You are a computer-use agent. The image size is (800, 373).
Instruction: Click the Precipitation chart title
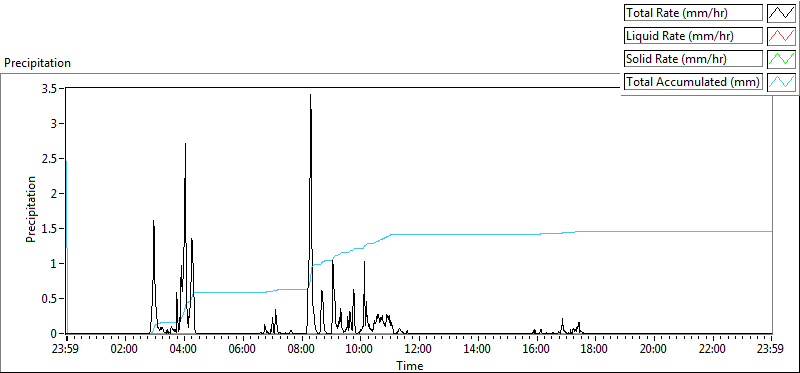click(x=37, y=63)
